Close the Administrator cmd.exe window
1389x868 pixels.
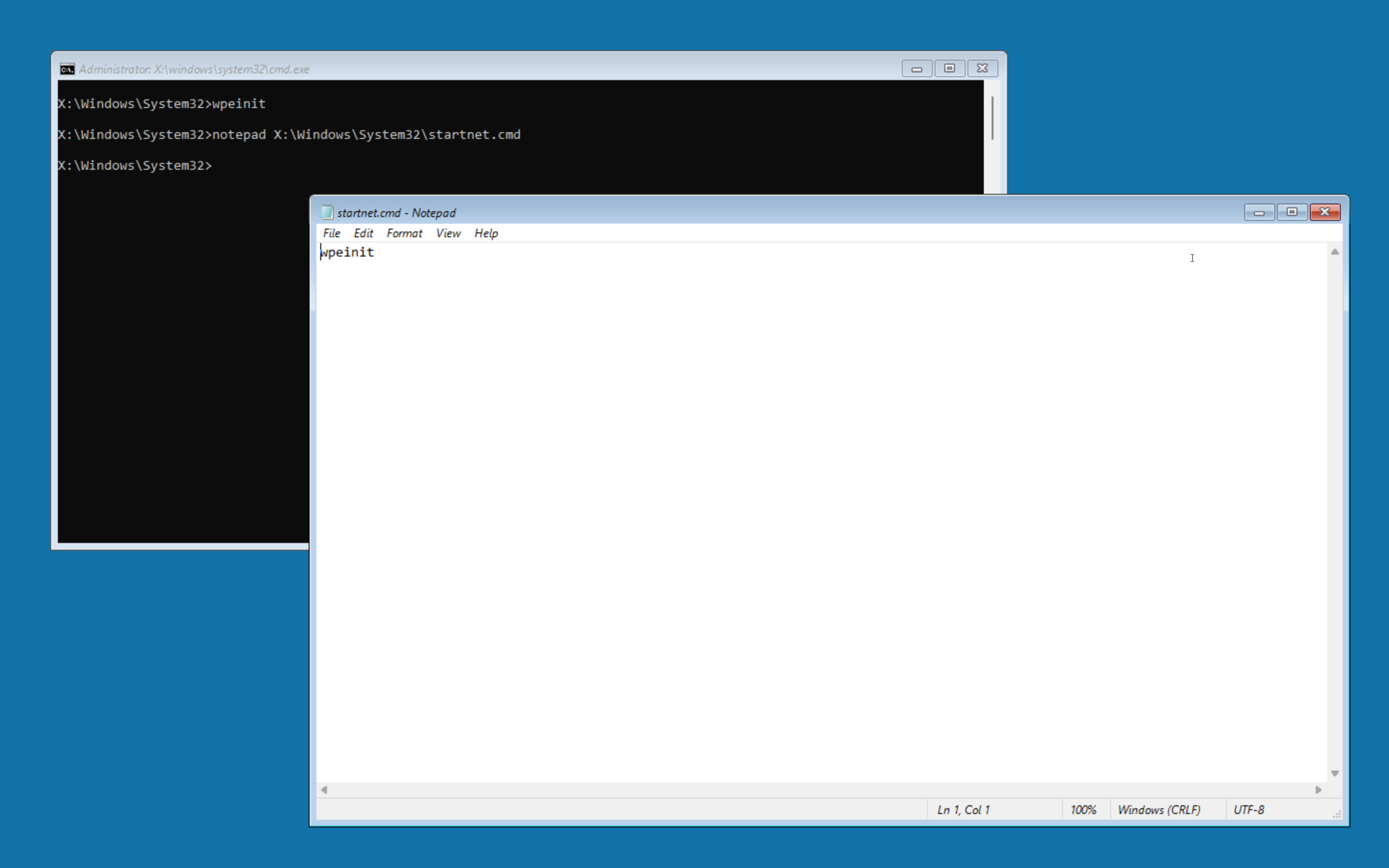[x=982, y=68]
